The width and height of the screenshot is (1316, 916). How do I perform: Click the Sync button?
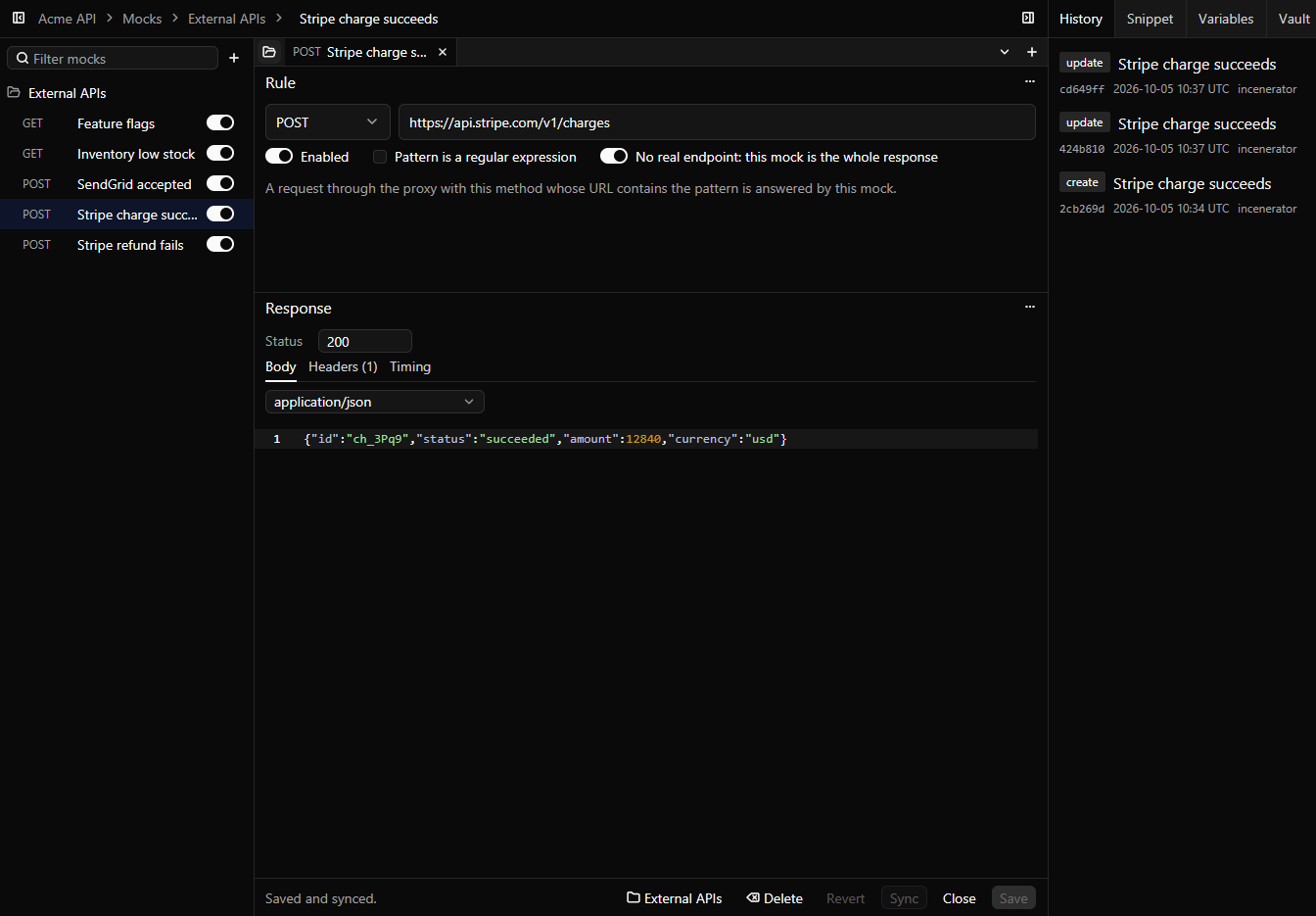pos(904,898)
